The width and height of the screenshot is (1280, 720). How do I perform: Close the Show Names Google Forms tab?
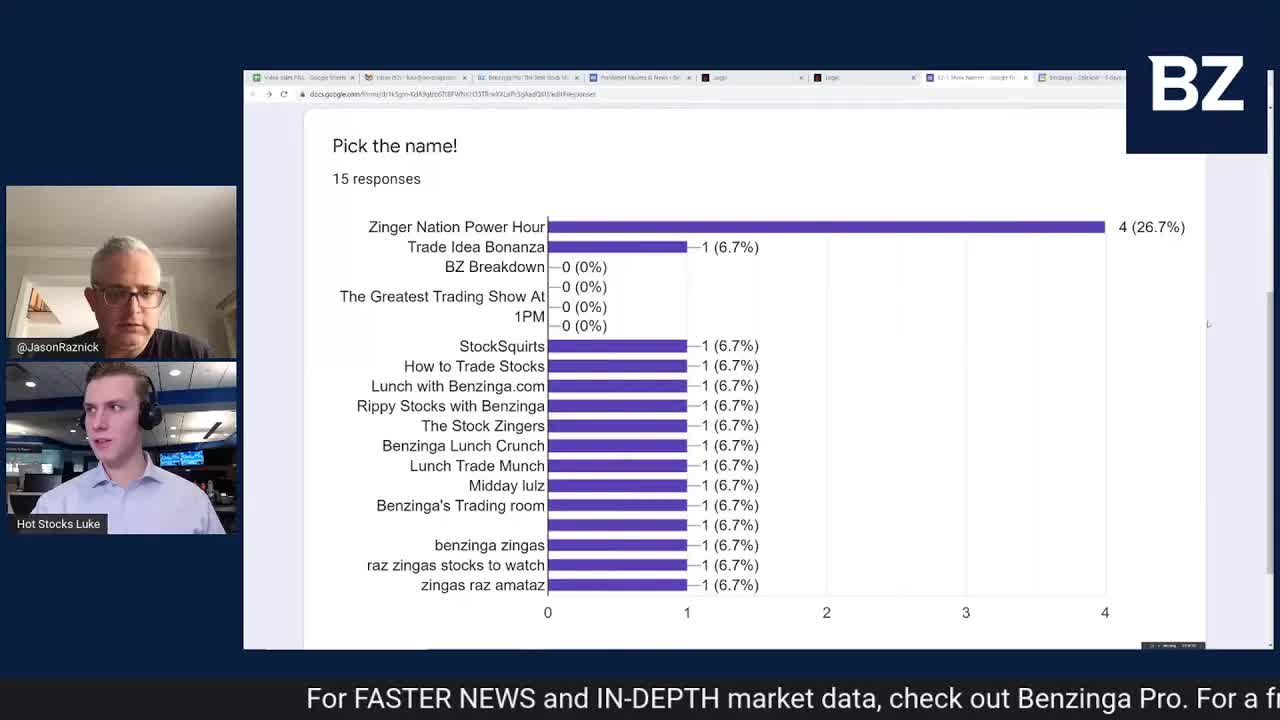pyautogui.click(x=1026, y=77)
